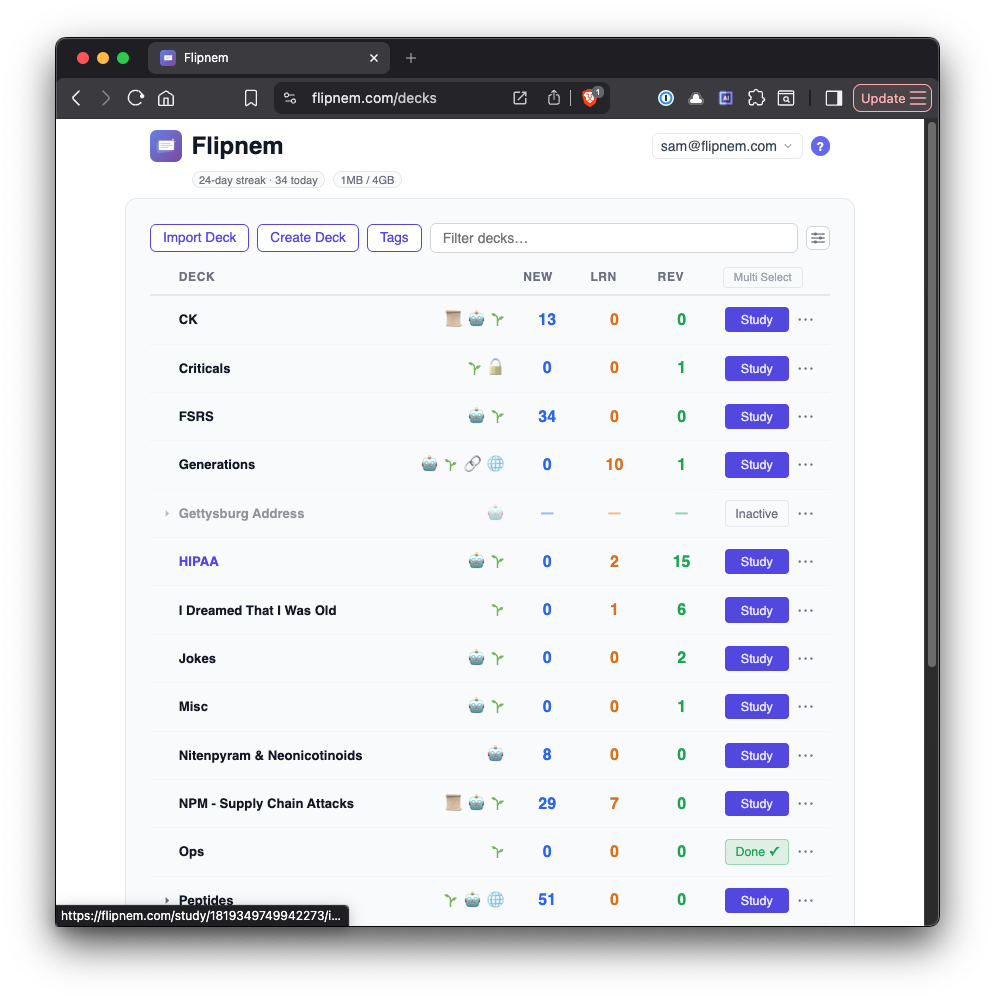Viewport: 995px width, 1000px height.
Task: Click the scroll icon on the CK deck
Action: coord(453,319)
